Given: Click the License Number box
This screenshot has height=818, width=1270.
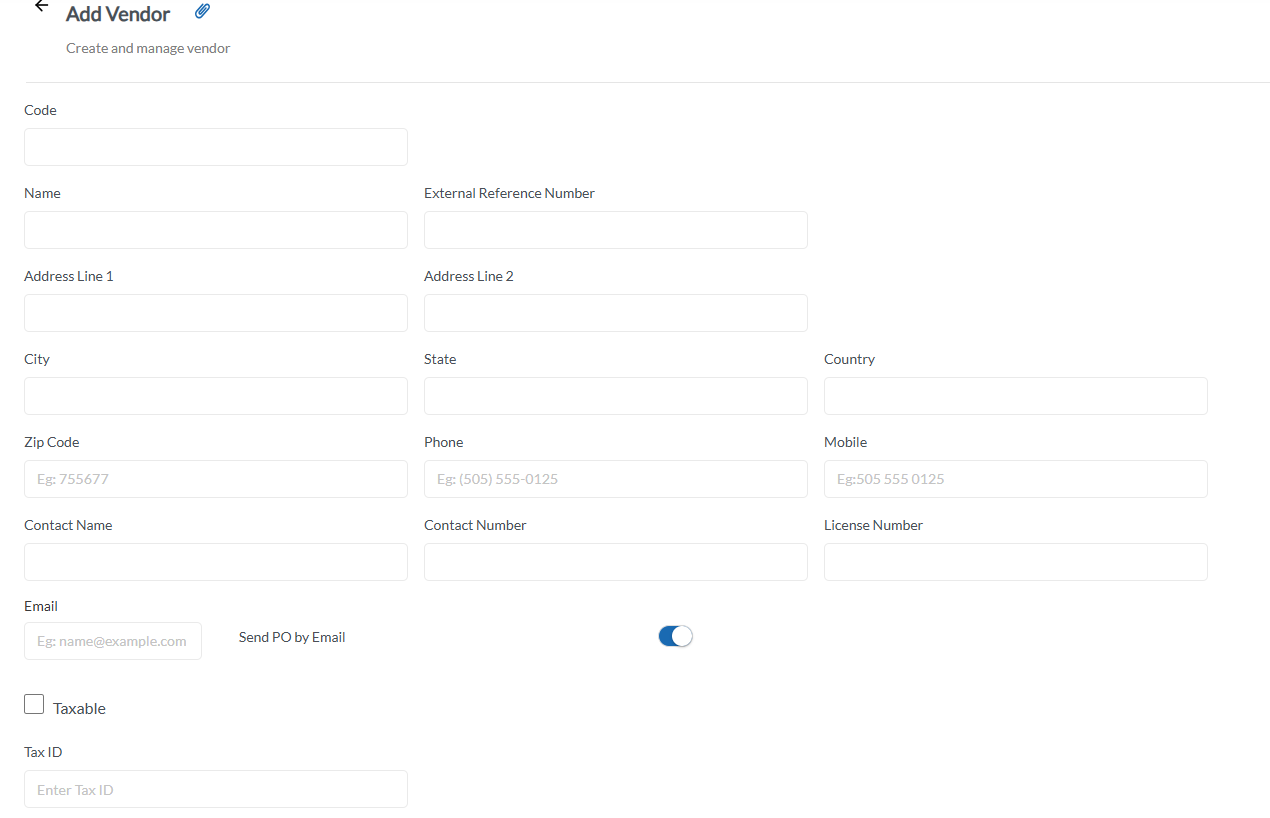Looking at the screenshot, I should pos(1016,562).
